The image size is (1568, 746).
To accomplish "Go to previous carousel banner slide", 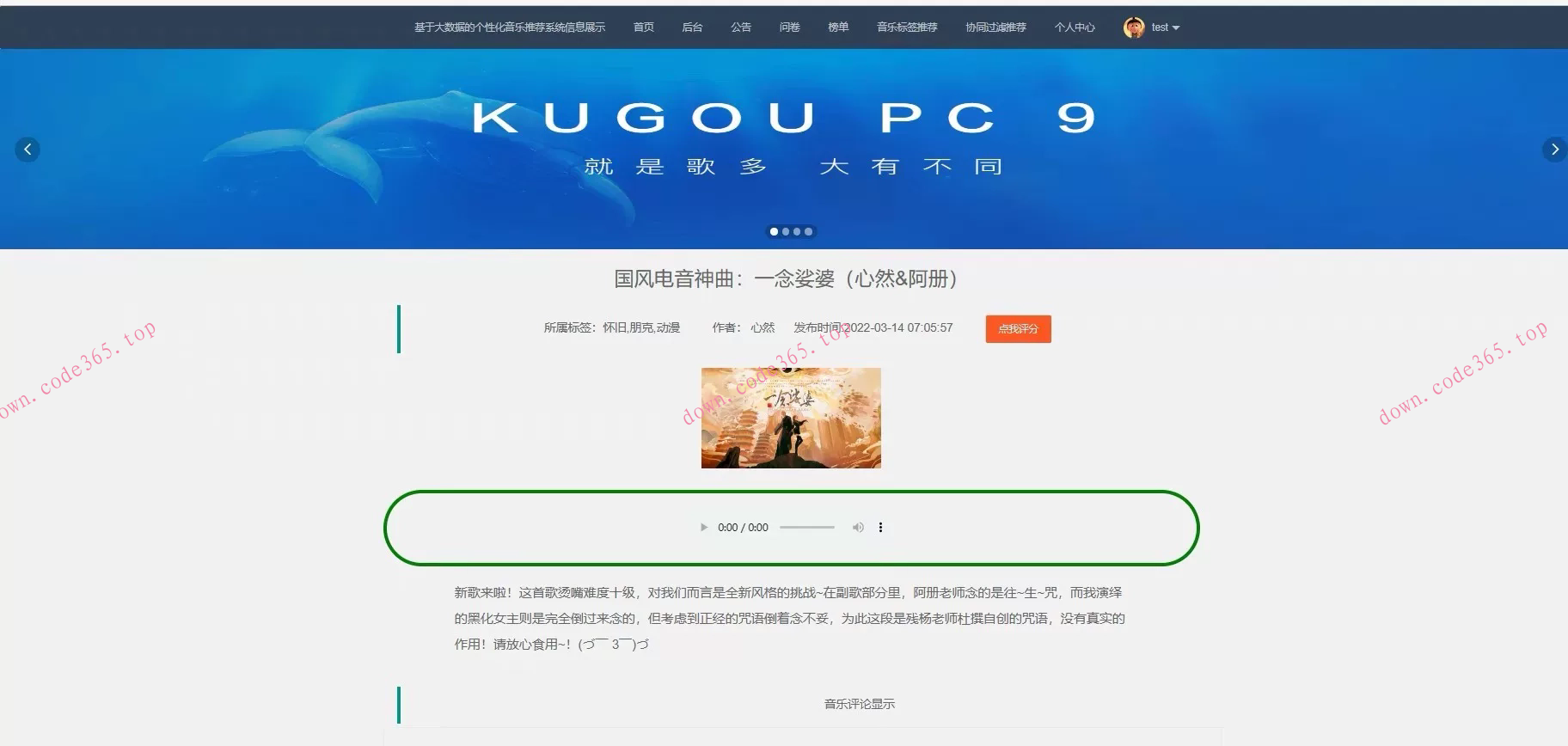I will tap(28, 150).
